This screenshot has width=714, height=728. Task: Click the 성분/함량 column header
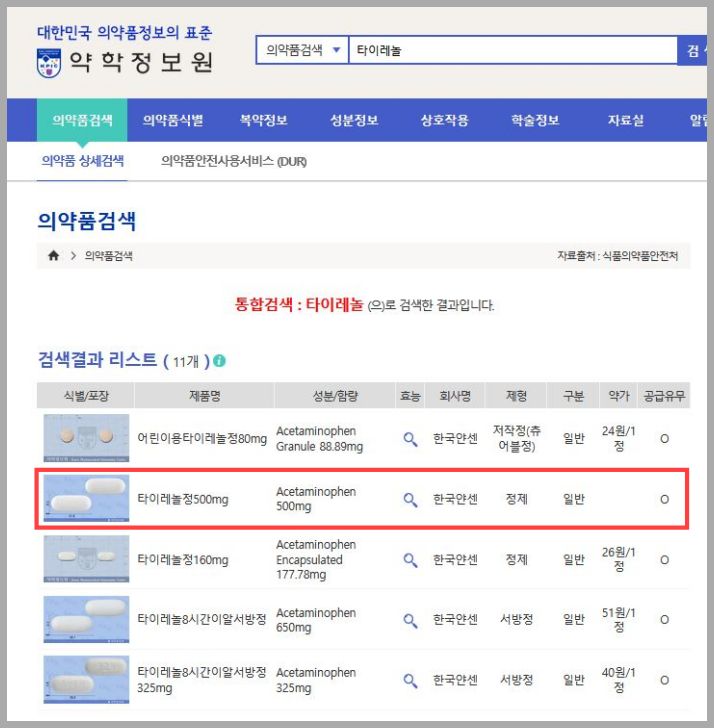click(x=335, y=396)
